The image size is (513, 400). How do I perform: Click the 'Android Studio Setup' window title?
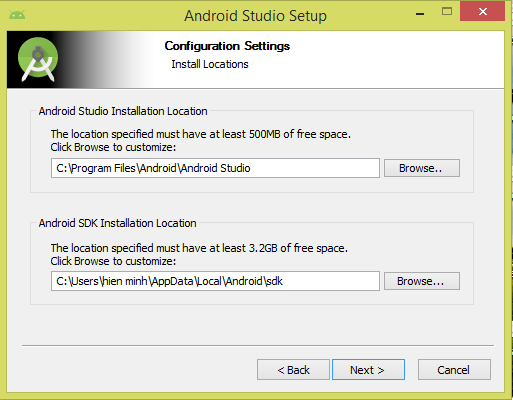(255, 16)
